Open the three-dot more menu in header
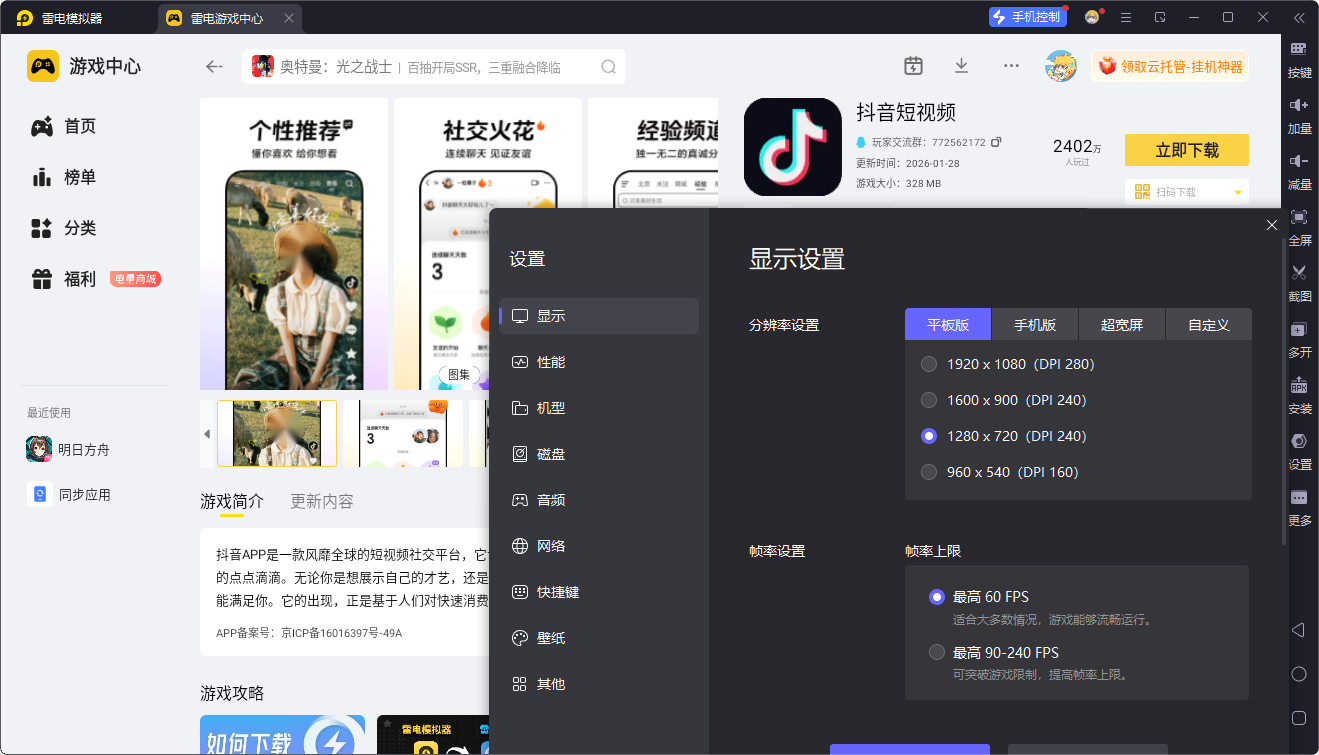 point(1011,66)
